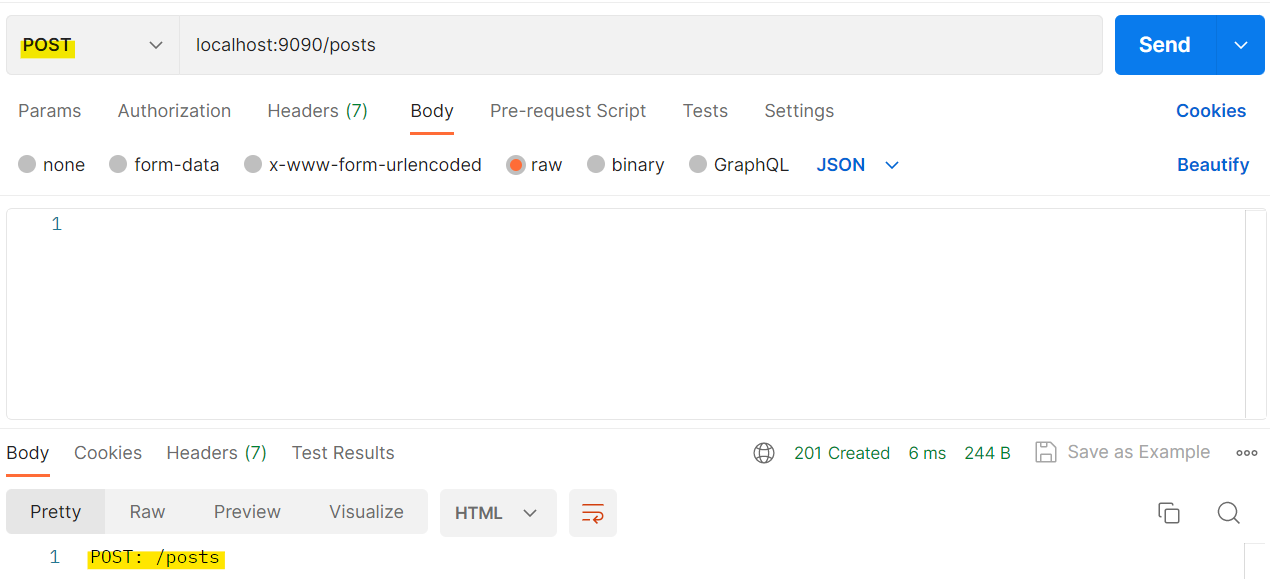Open the POST method dropdown

point(92,45)
